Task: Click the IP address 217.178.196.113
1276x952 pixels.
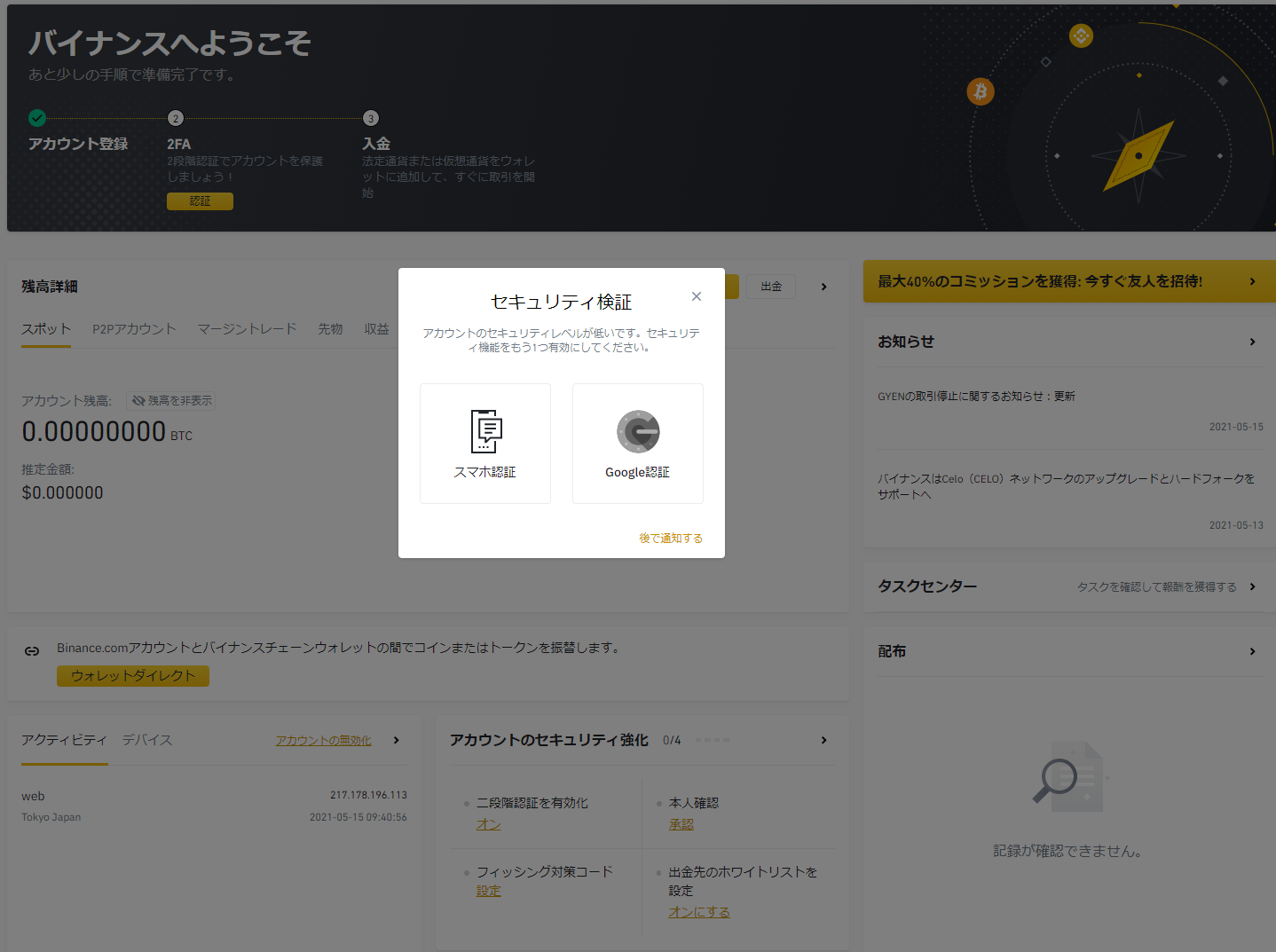Action: tap(368, 795)
